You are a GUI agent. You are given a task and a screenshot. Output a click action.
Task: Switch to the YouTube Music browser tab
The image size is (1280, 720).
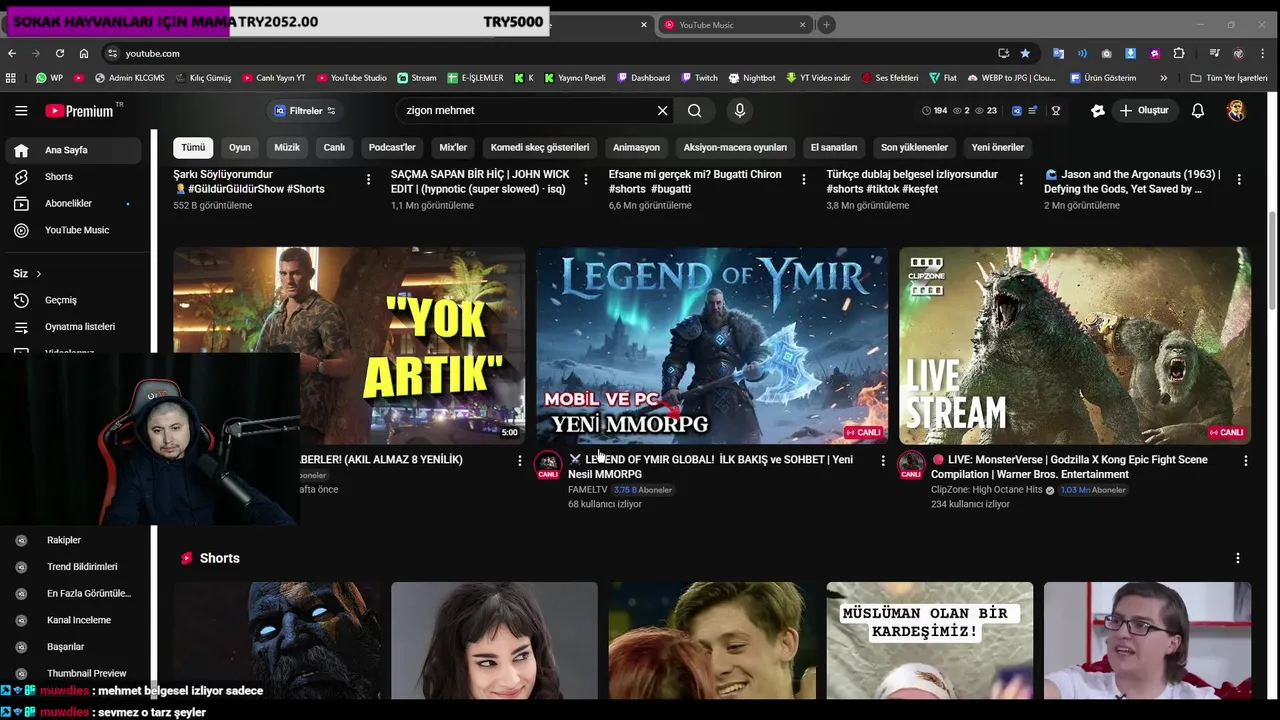pos(734,25)
